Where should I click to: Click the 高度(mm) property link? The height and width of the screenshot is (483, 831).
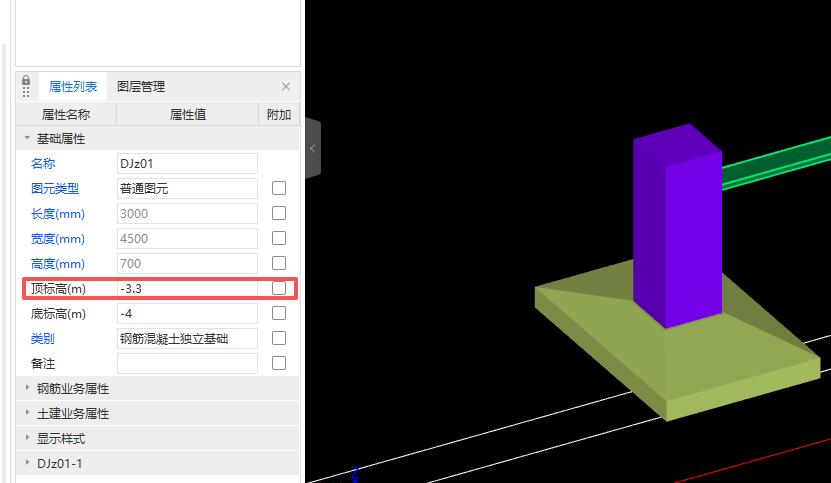click(x=58, y=264)
